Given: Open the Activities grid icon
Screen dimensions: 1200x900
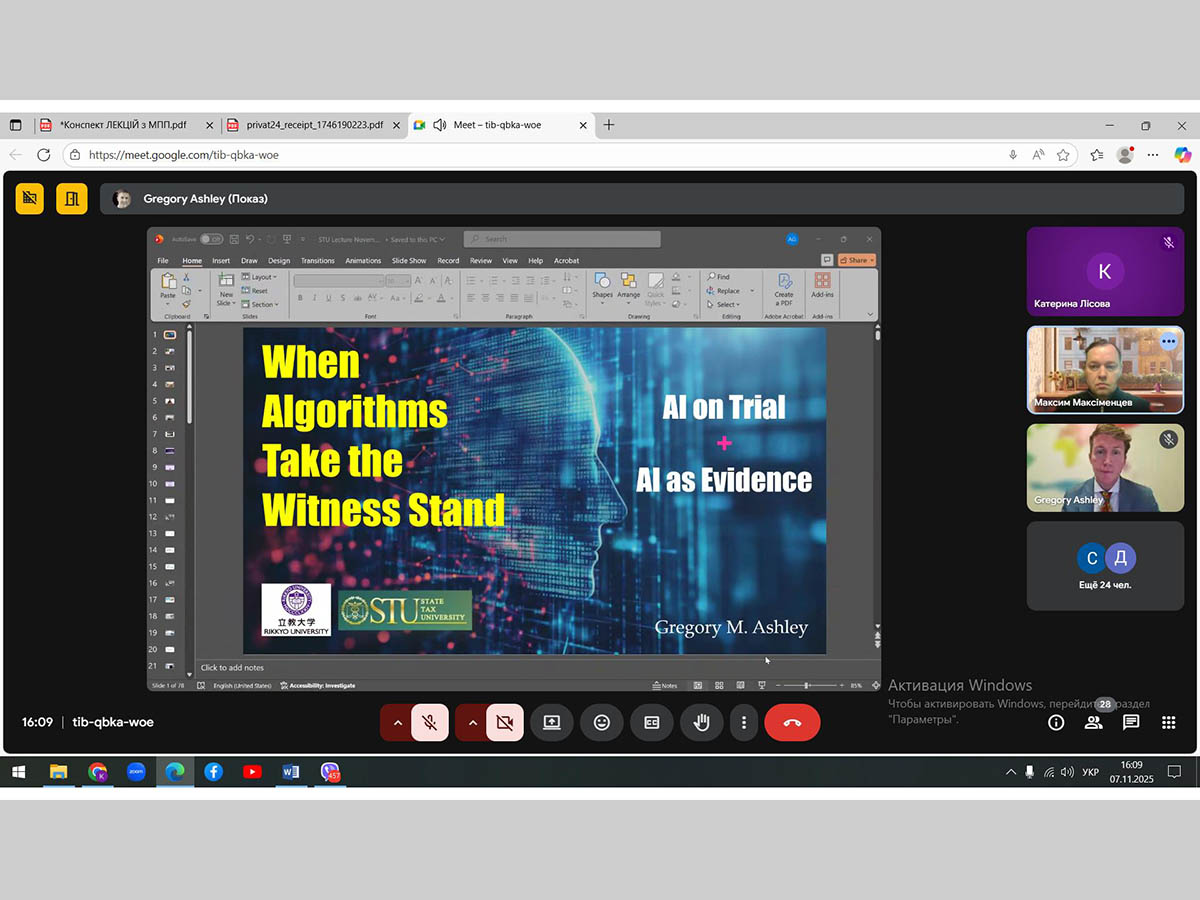Looking at the screenshot, I should tap(1168, 722).
